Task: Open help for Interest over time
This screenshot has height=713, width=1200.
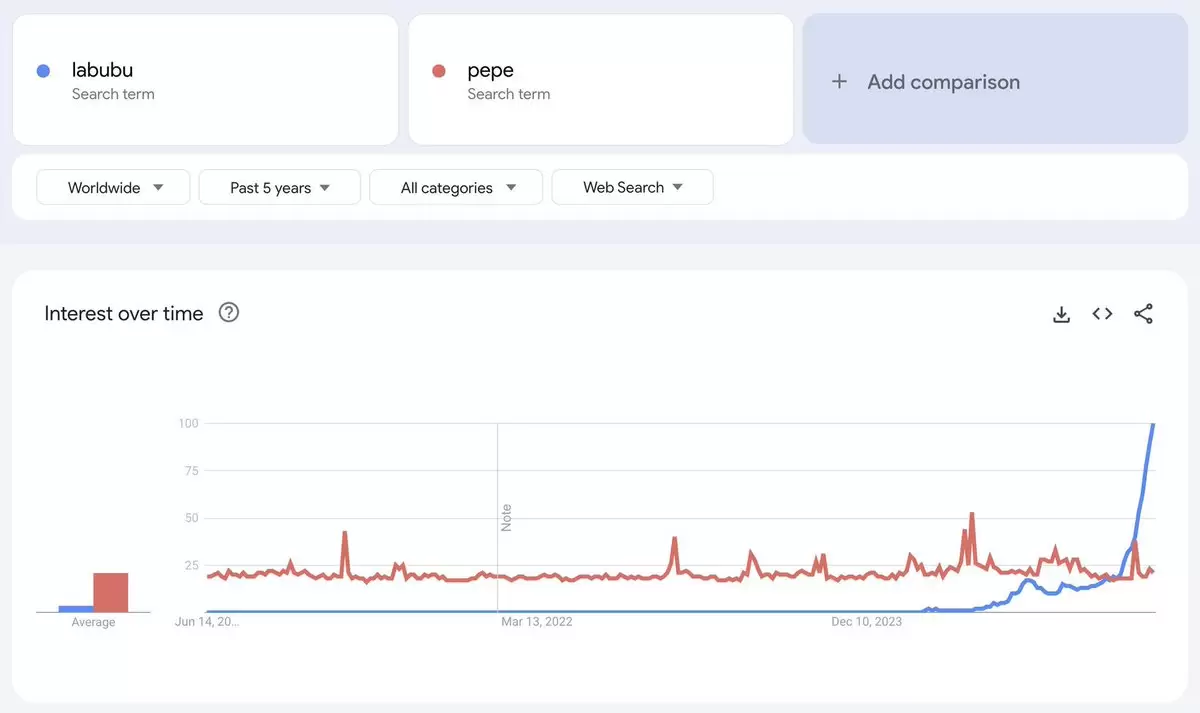Action: 229,313
